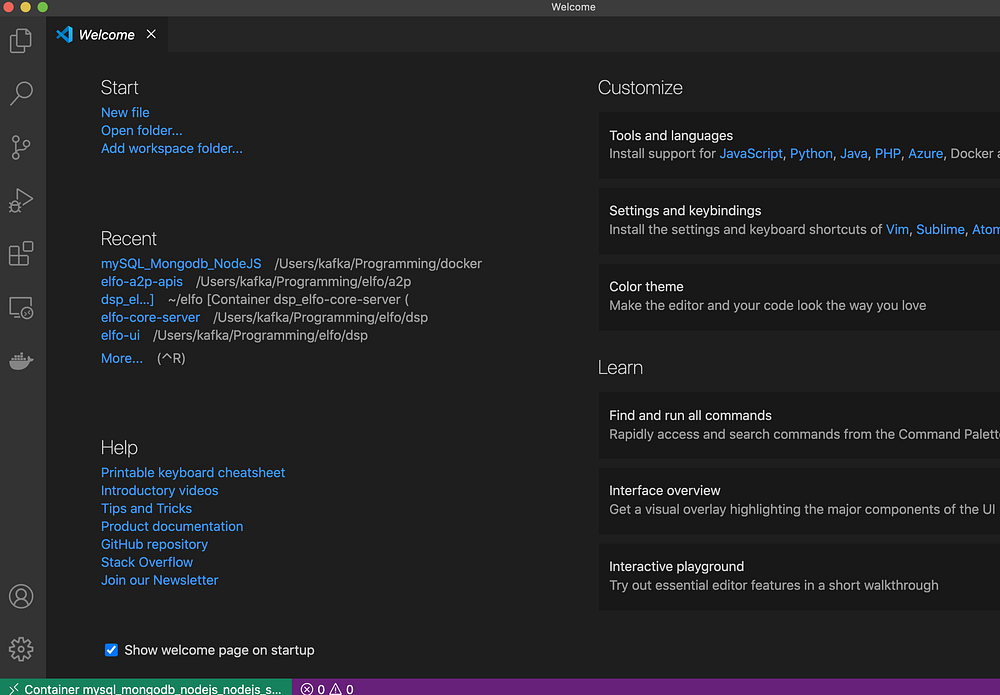
Task: Open recent elfo-core-server project
Action: (150, 317)
